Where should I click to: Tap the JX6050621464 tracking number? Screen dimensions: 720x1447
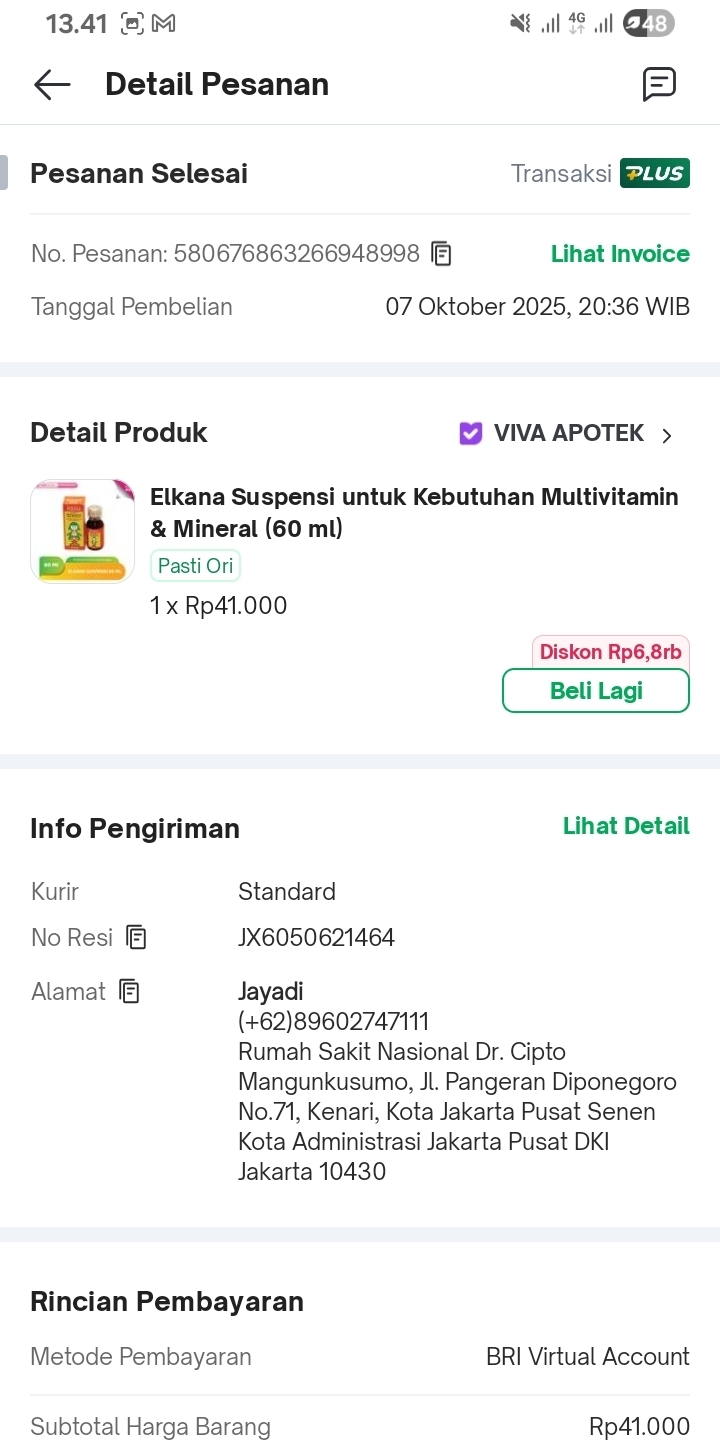click(316, 938)
